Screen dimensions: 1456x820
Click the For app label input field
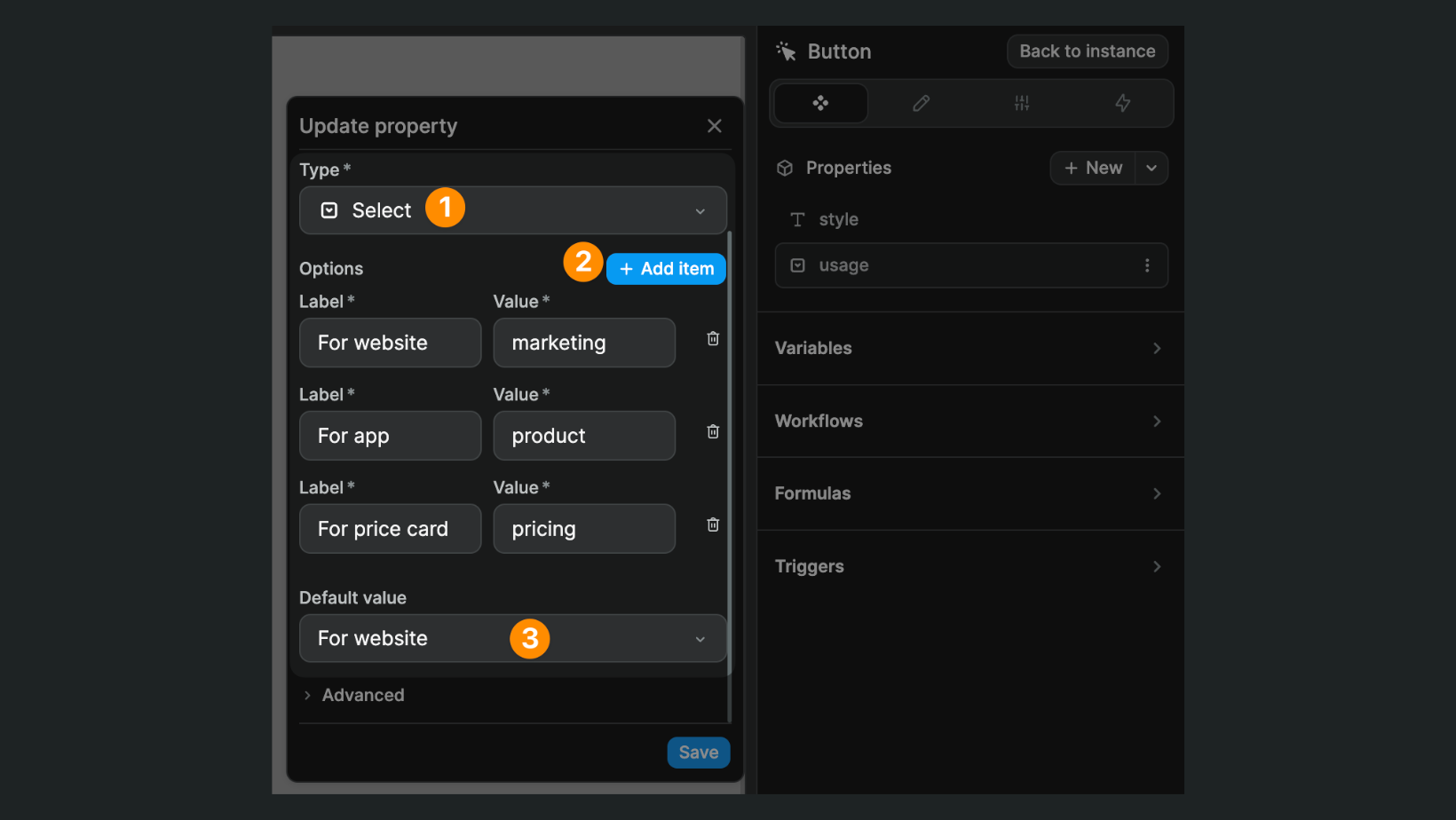(390, 436)
